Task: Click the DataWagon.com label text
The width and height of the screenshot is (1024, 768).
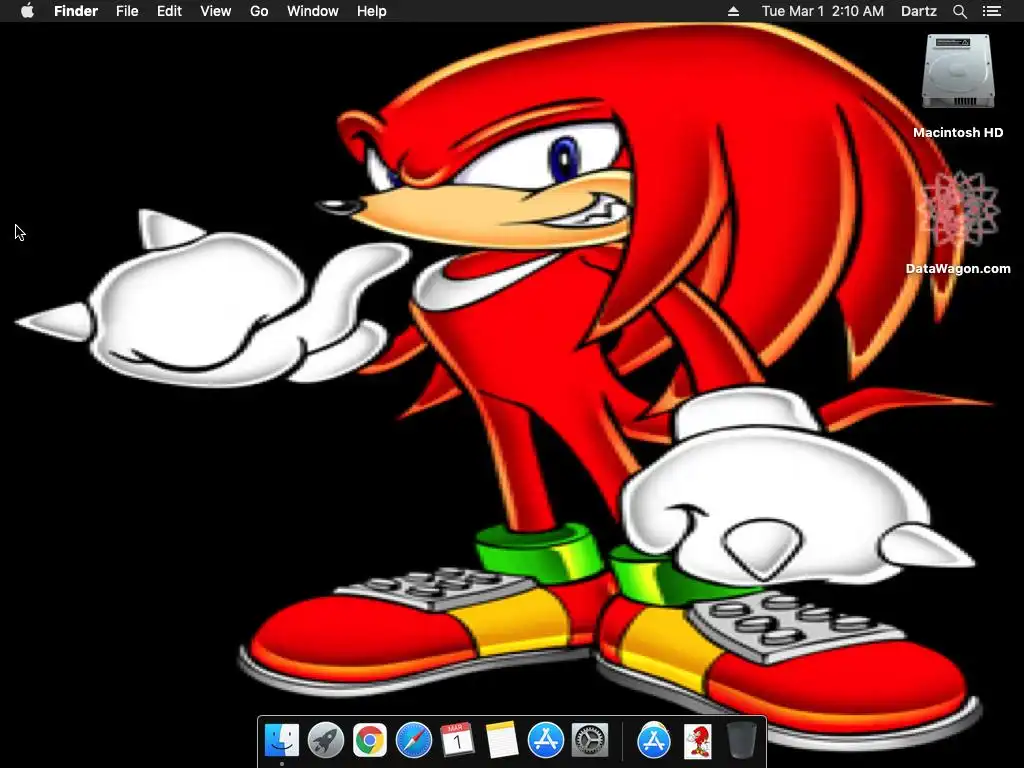Action: 958,268
